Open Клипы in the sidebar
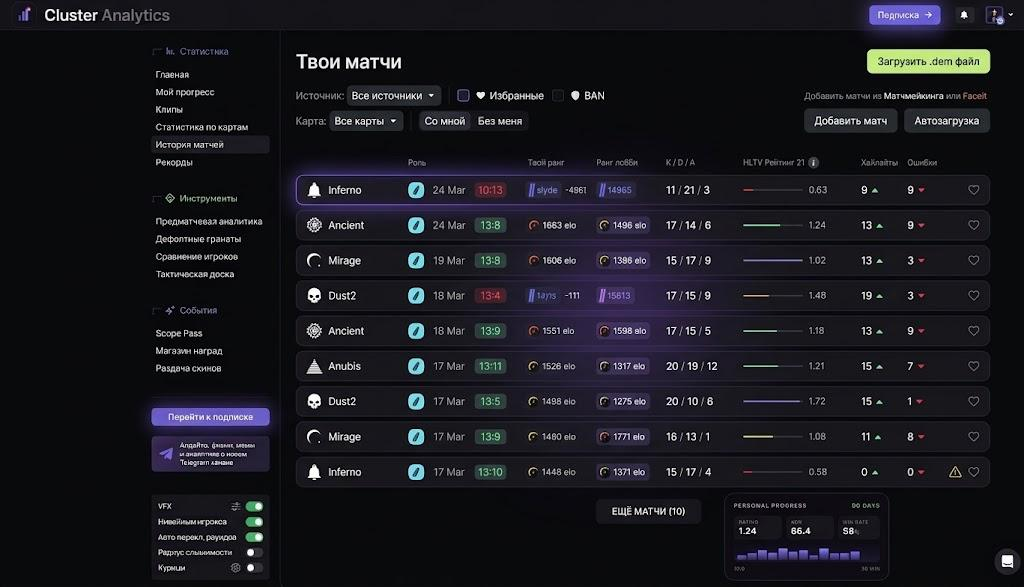The image size is (1024, 587). 169,110
